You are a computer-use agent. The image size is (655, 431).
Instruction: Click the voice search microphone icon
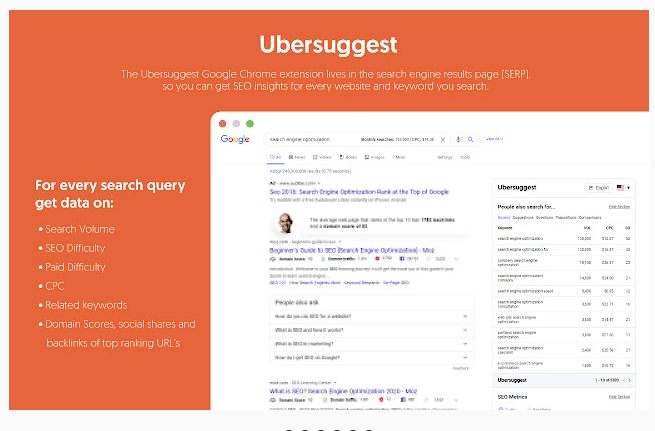(x=458, y=139)
